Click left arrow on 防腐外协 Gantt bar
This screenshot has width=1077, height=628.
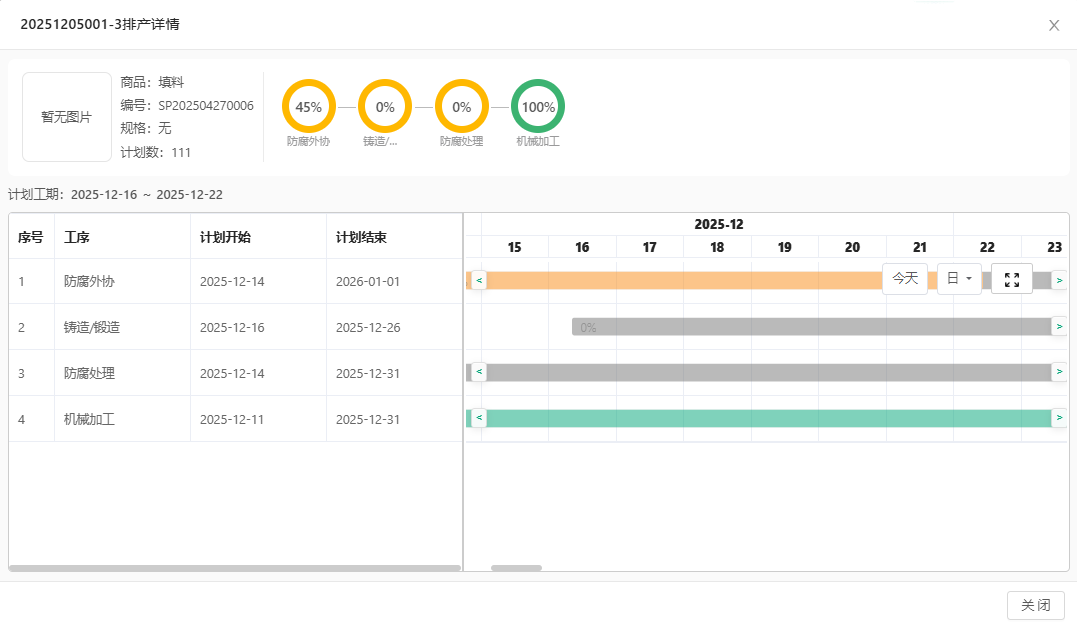tap(479, 280)
